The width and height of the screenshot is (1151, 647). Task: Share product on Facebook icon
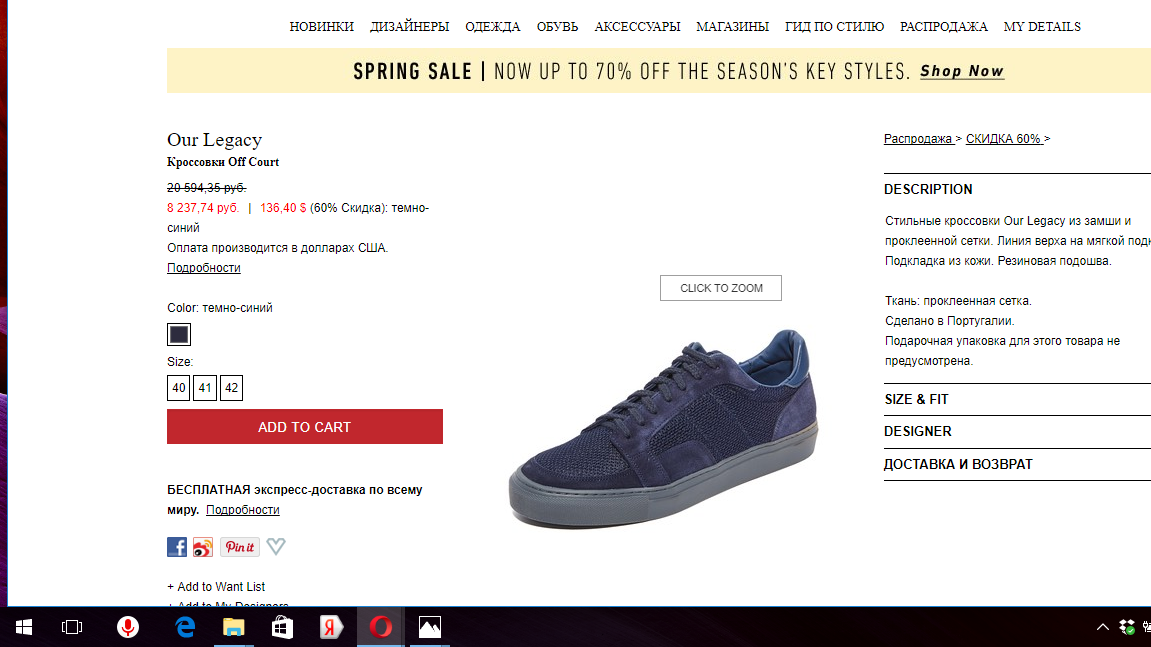(x=177, y=547)
